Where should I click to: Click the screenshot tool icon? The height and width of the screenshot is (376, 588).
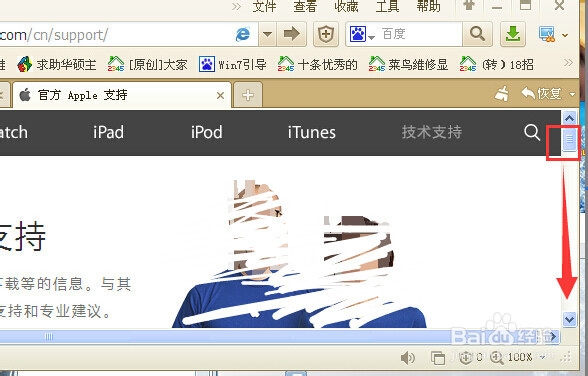[546, 34]
